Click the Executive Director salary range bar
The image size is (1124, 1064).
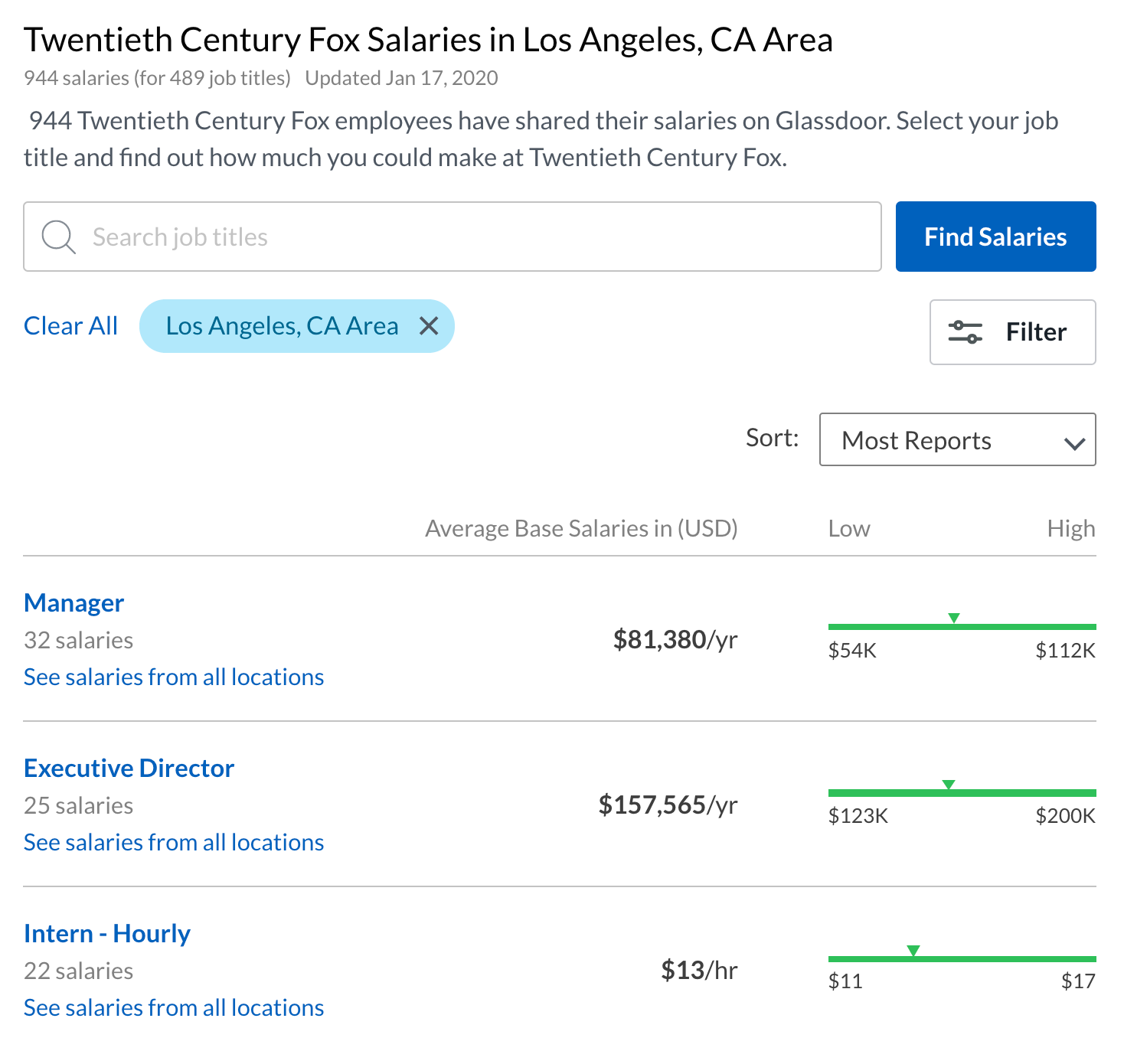[x=962, y=792]
